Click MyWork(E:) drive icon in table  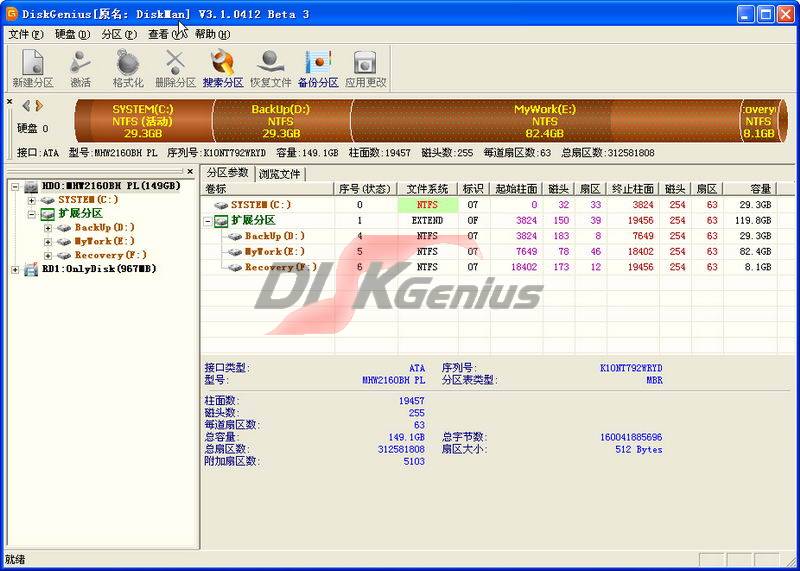click(235, 252)
